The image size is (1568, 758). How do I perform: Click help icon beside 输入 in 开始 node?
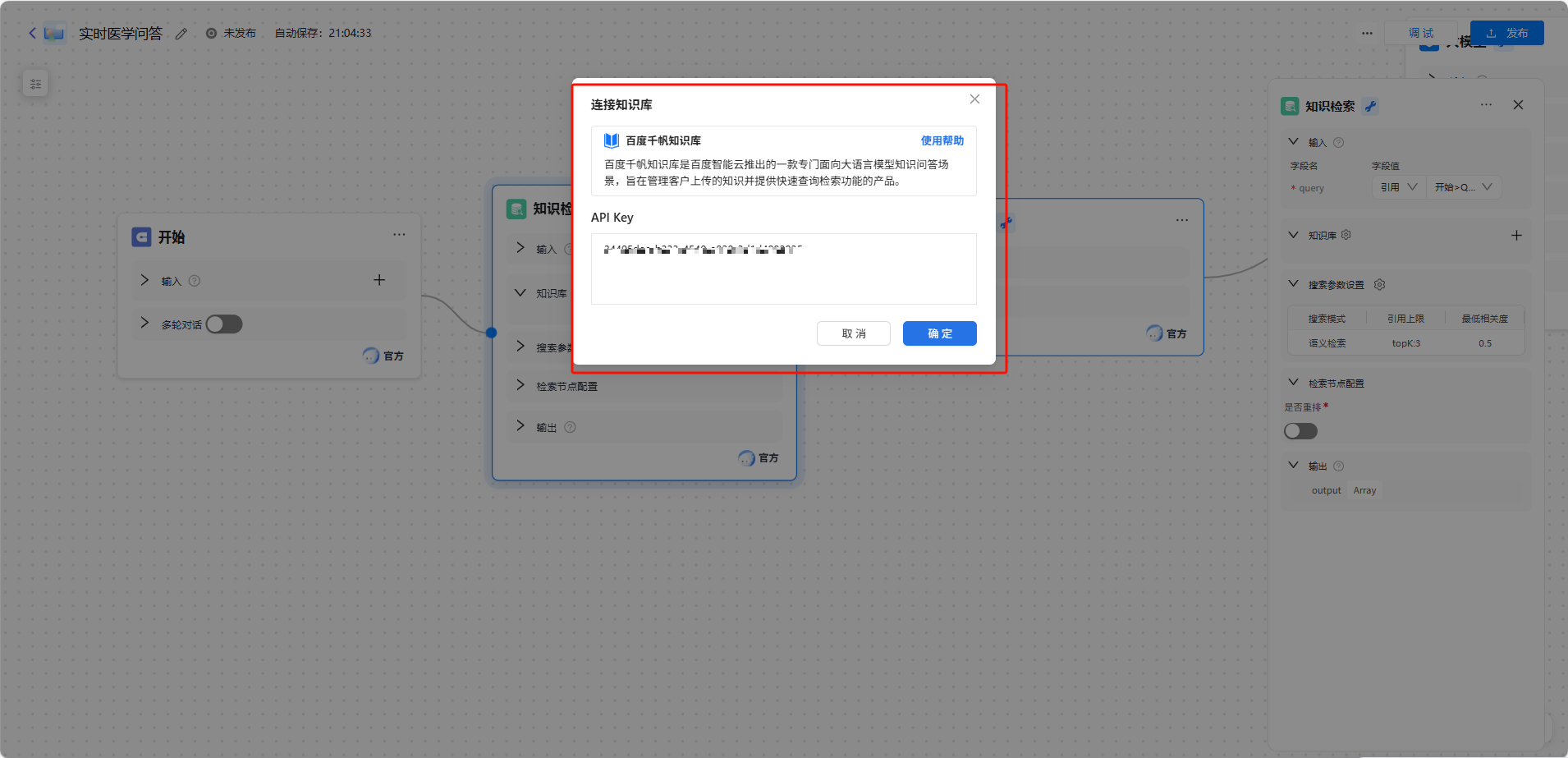[195, 281]
